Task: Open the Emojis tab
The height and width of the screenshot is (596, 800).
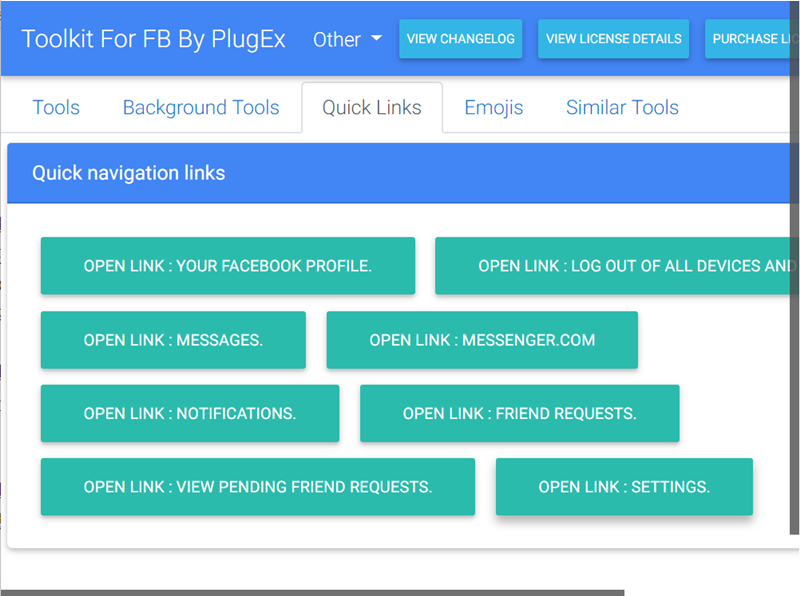Action: point(494,108)
